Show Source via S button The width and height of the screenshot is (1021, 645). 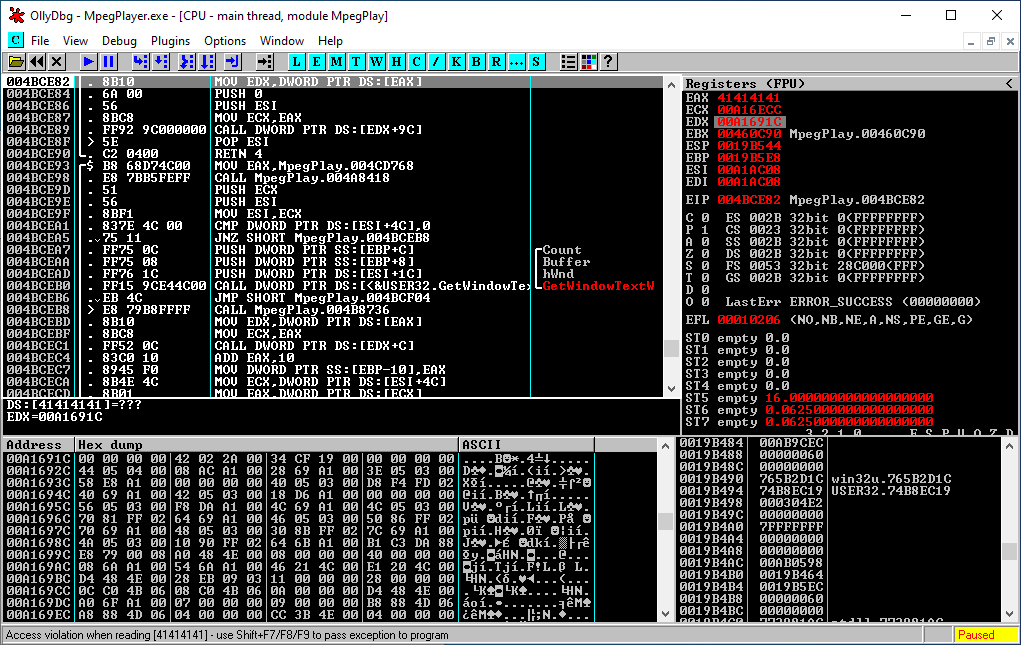point(536,62)
